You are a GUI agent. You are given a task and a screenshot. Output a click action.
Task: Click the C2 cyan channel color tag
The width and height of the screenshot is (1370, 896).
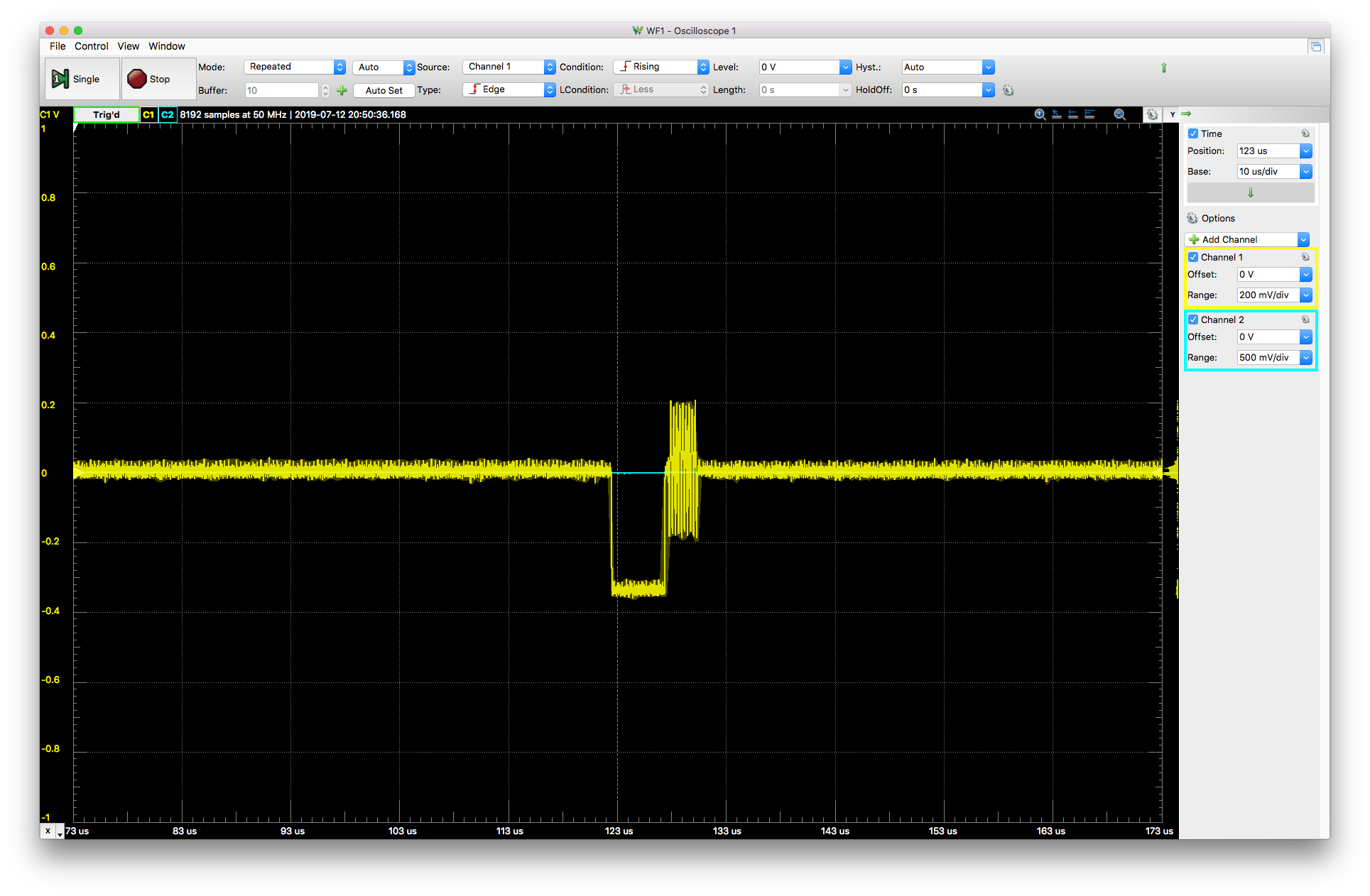(x=167, y=114)
